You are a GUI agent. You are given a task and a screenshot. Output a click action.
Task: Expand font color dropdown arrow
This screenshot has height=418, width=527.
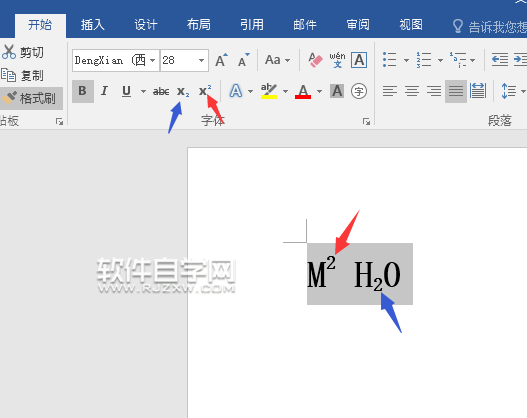click(x=319, y=91)
